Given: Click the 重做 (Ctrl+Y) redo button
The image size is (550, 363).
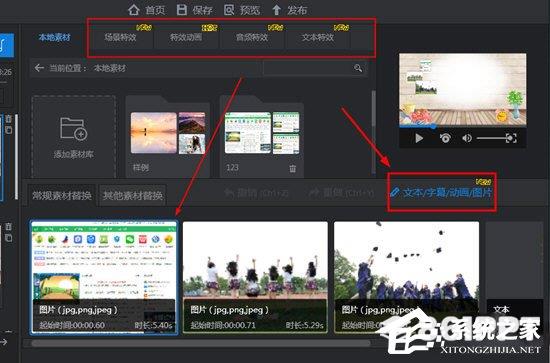Looking at the screenshot, I should click(341, 192).
